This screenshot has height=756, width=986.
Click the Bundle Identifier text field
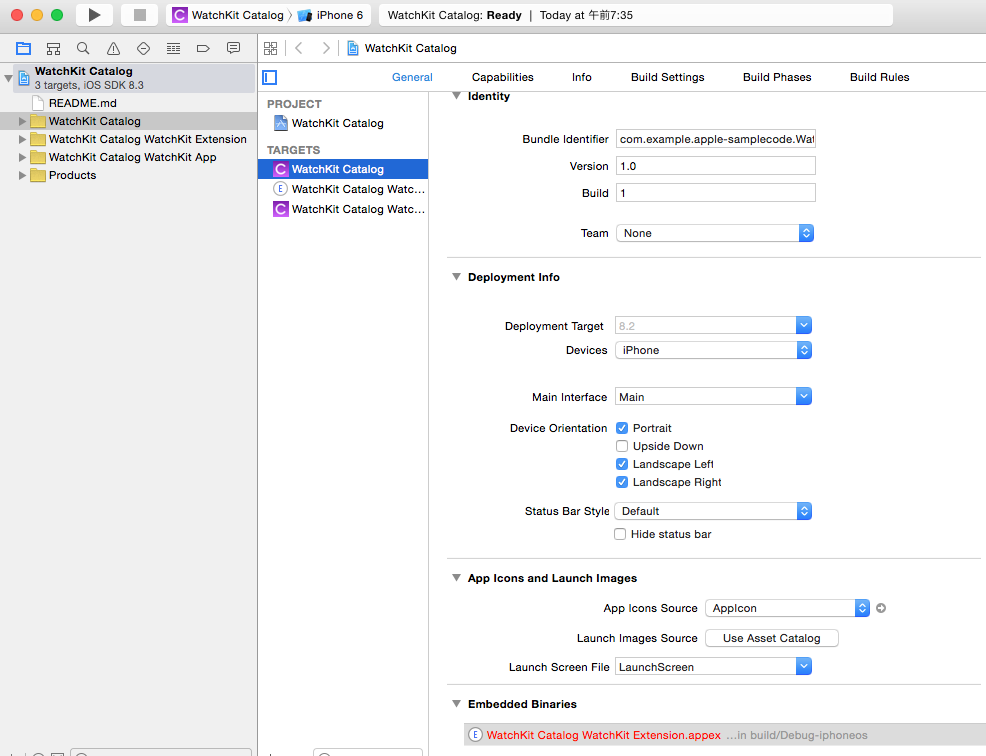716,139
